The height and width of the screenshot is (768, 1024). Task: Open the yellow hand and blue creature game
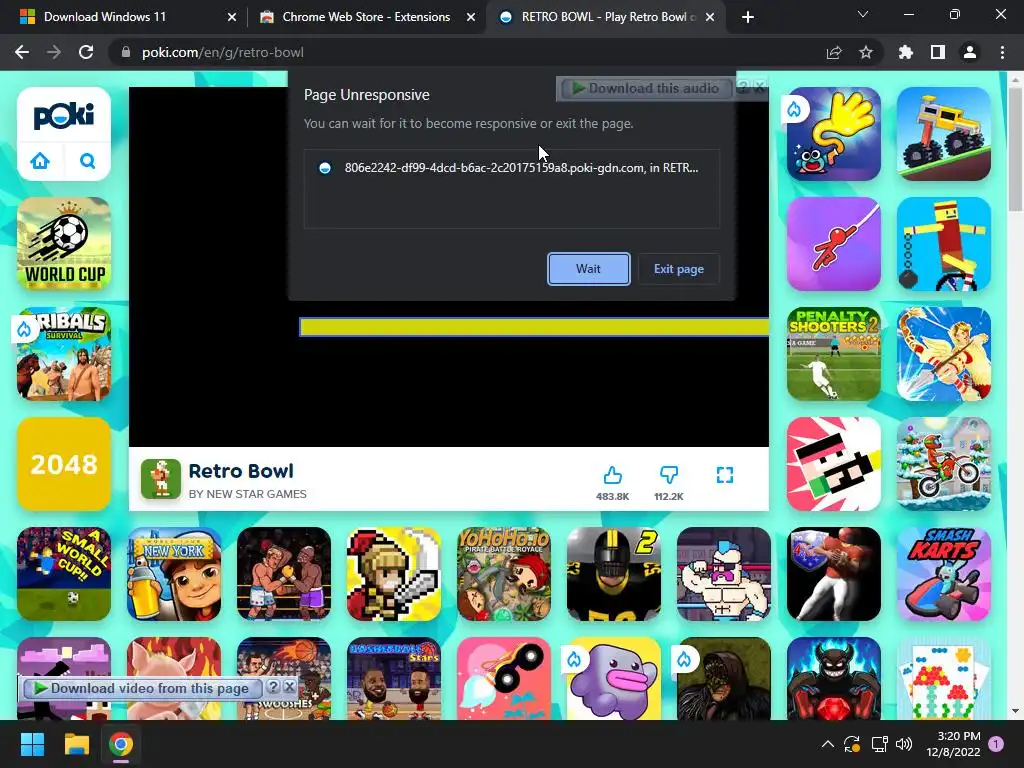[834, 134]
